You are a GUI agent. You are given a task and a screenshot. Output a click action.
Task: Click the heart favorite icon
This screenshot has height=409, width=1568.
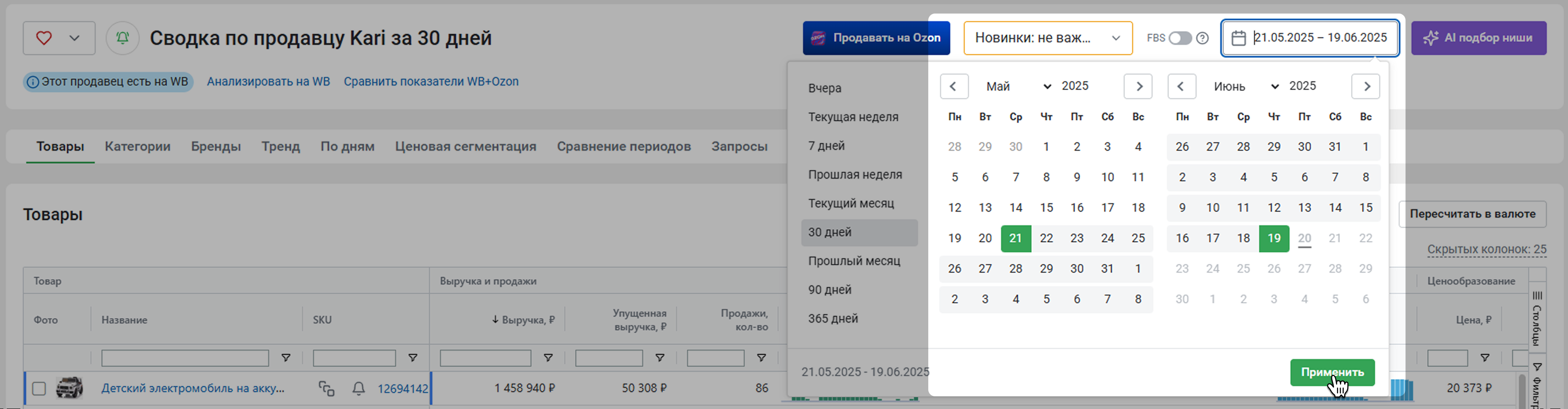point(44,38)
